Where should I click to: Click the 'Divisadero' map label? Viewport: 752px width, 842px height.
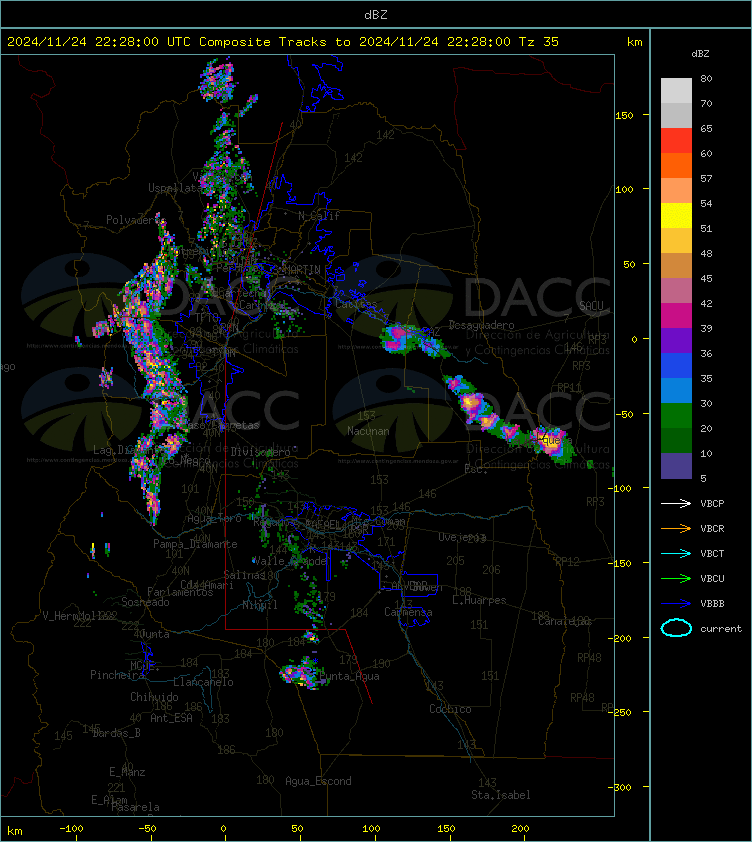(x=261, y=452)
